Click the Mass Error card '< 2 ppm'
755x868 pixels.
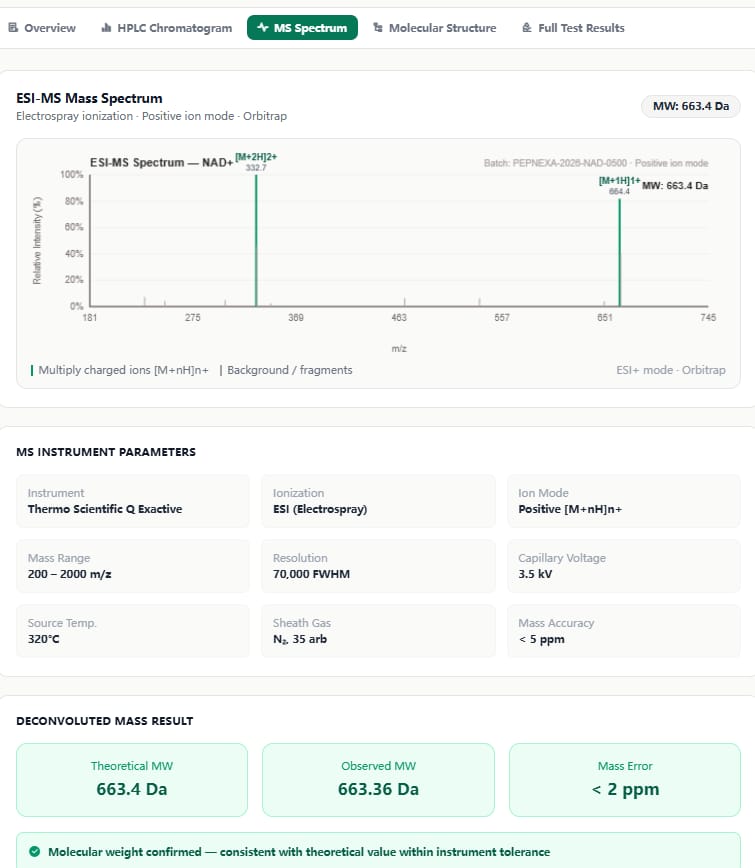tap(625, 779)
